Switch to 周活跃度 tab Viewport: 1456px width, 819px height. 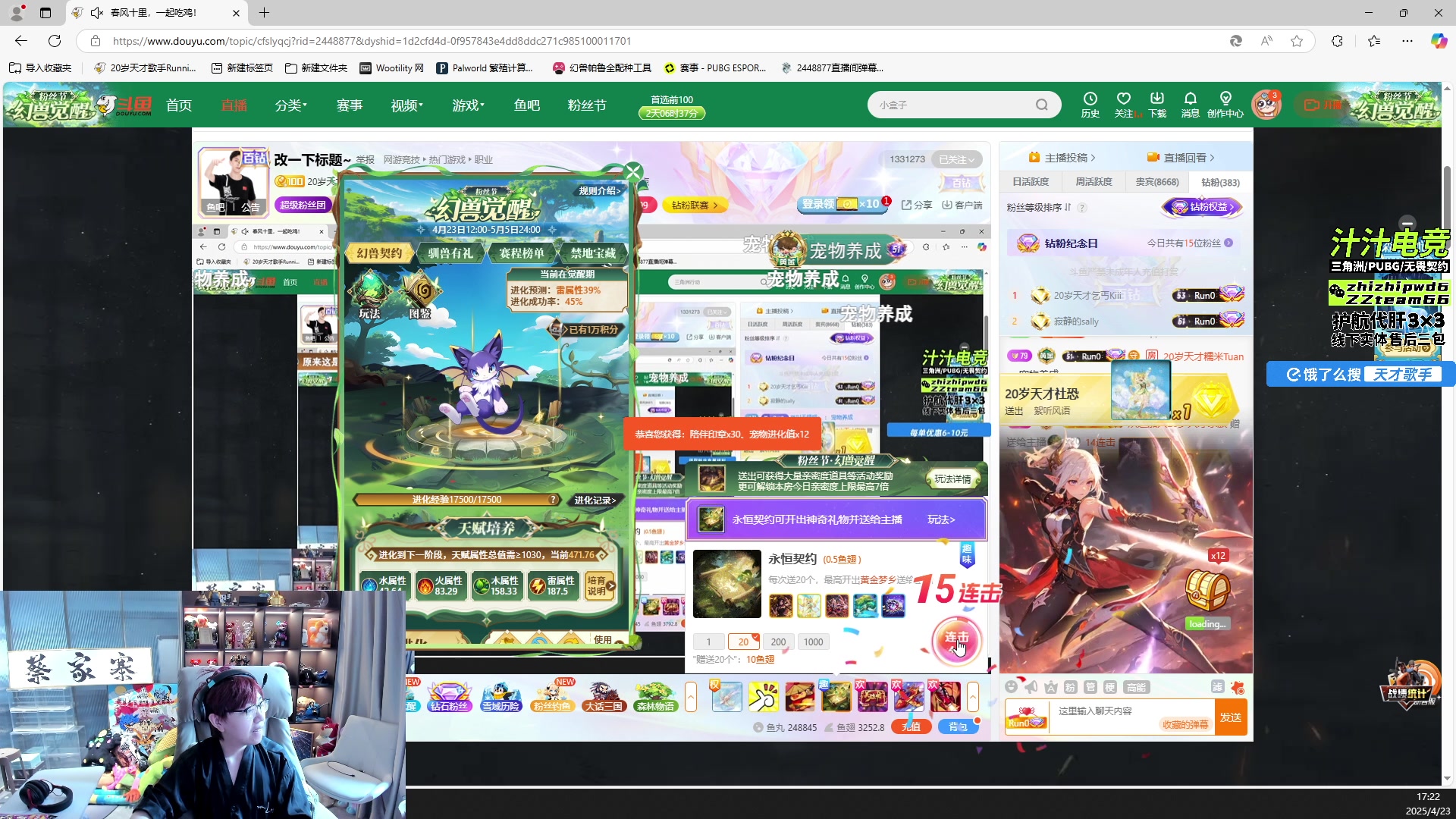[x=1094, y=182]
